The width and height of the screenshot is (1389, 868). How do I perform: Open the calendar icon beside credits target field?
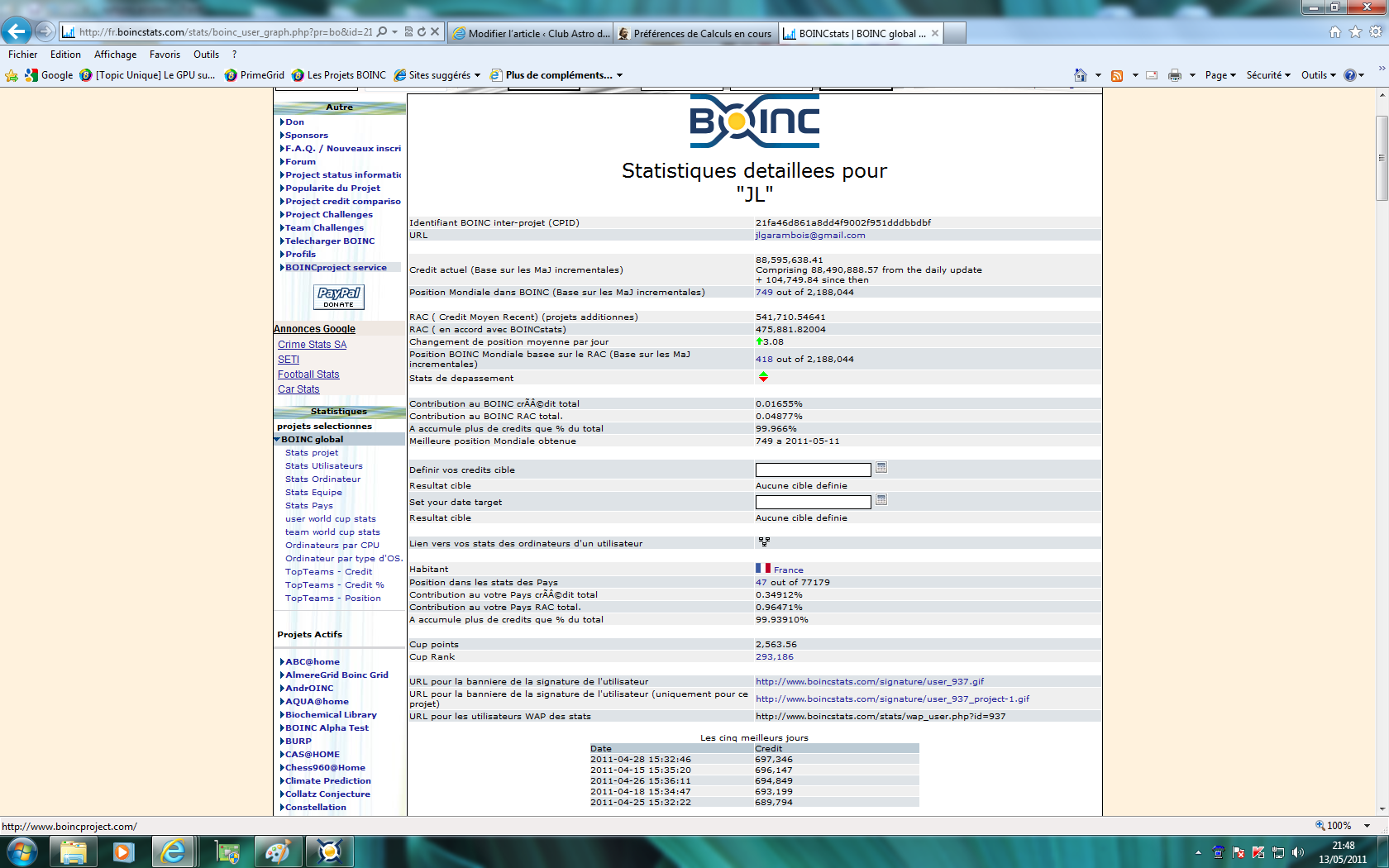coord(881,468)
